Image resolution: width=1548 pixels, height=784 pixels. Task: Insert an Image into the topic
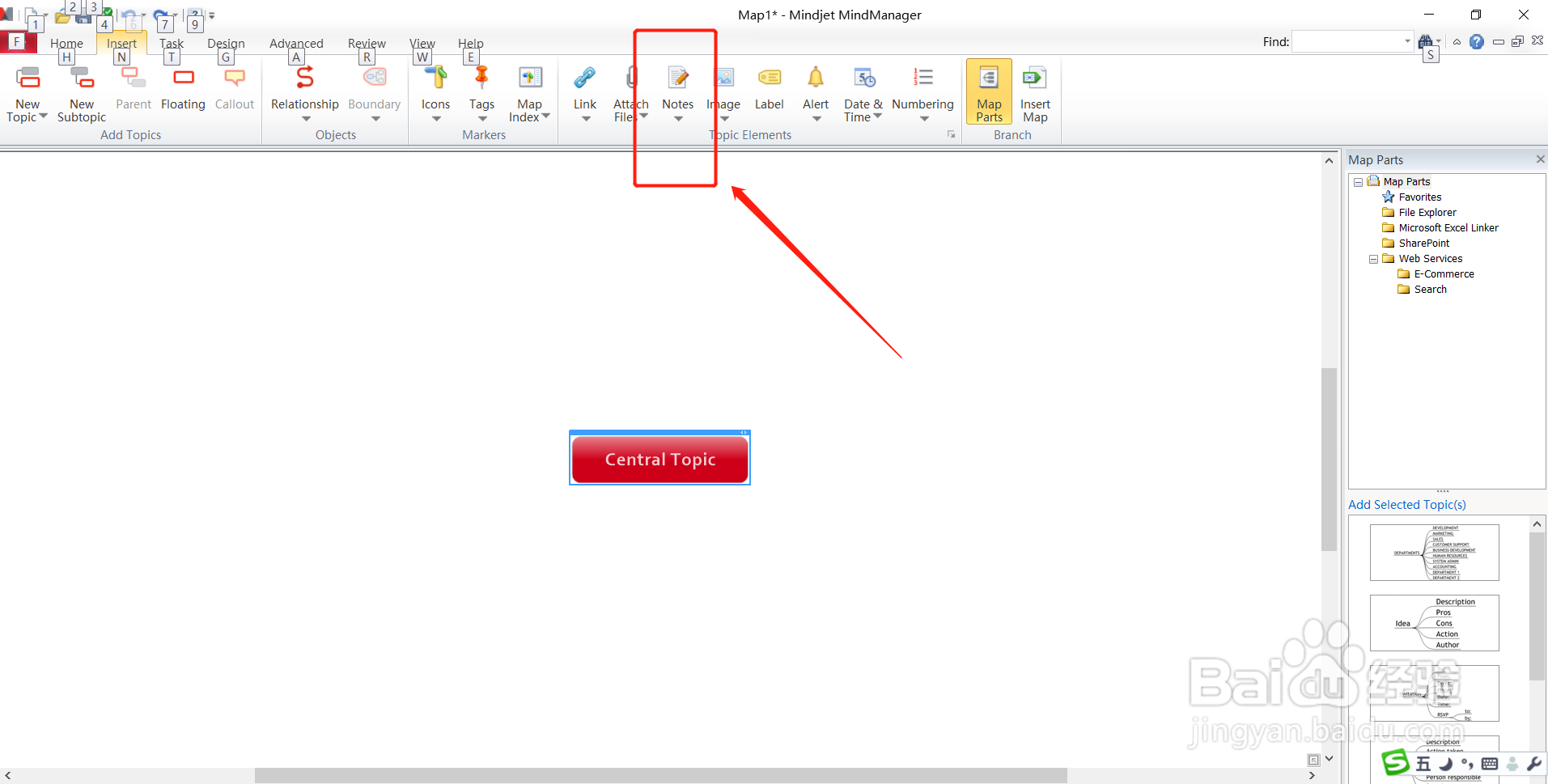724,87
